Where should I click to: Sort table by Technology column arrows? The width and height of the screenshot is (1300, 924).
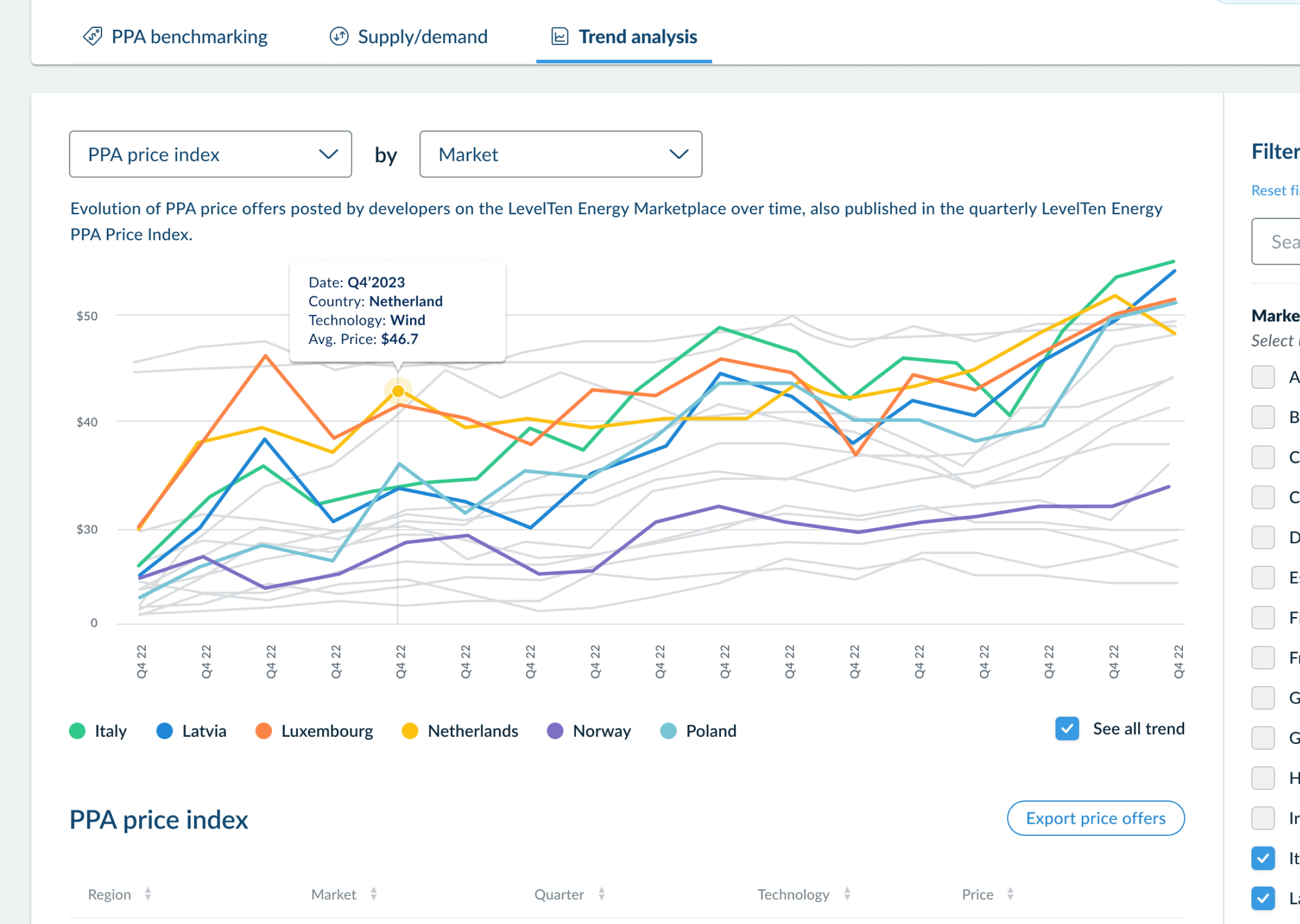coord(847,894)
